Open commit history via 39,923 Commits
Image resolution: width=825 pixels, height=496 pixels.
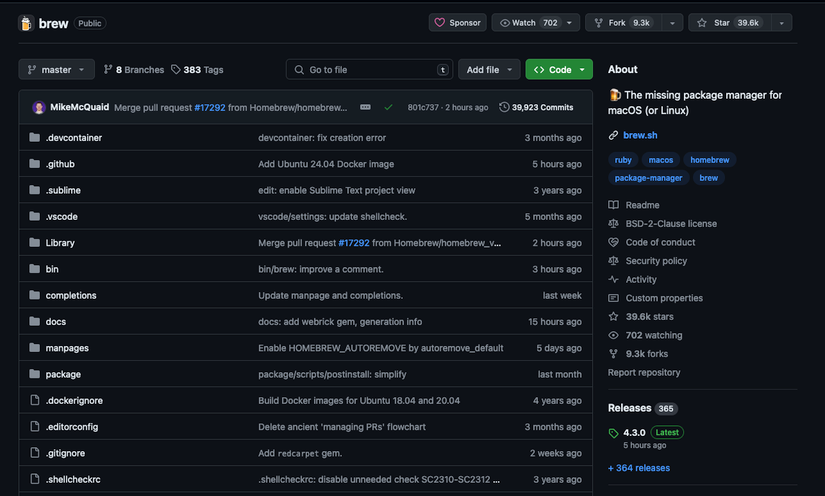536,107
